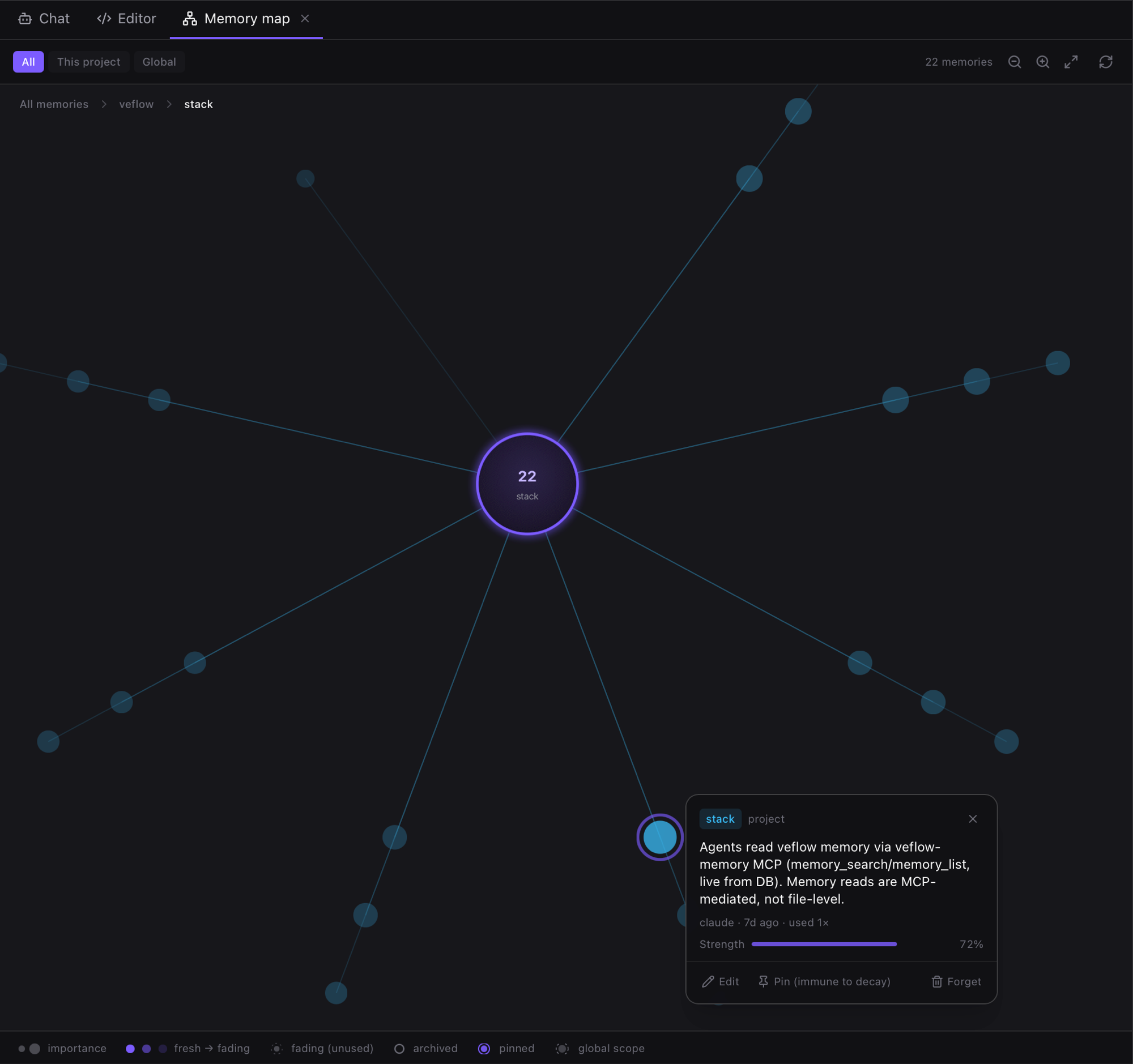Viewport: 1133px width, 1064px height.
Task: Select the Memory map tab
Action: (x=237, y=19)
